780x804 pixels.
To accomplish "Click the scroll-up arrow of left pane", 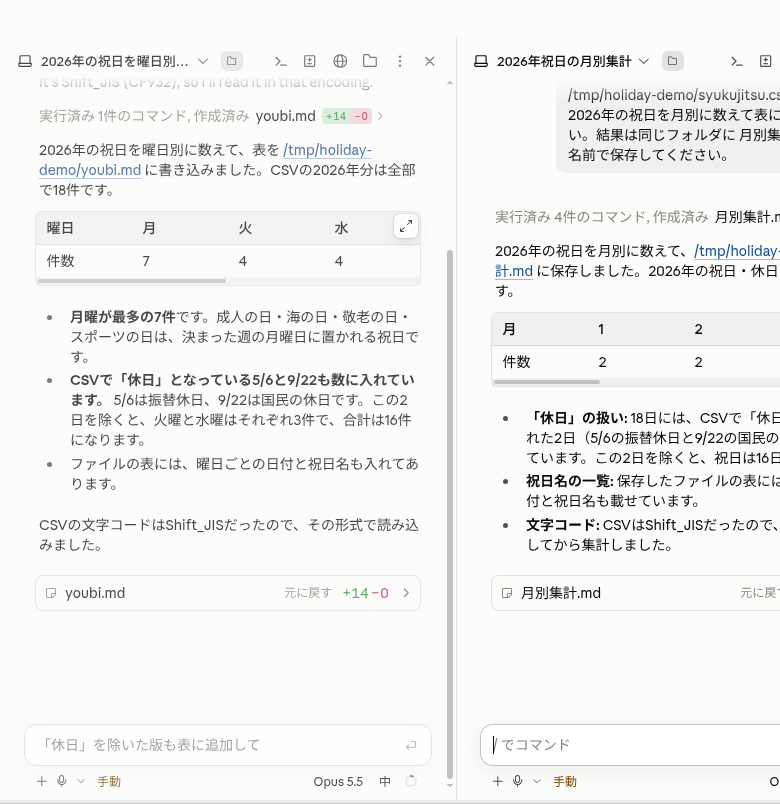I will [x=450, y=83].
